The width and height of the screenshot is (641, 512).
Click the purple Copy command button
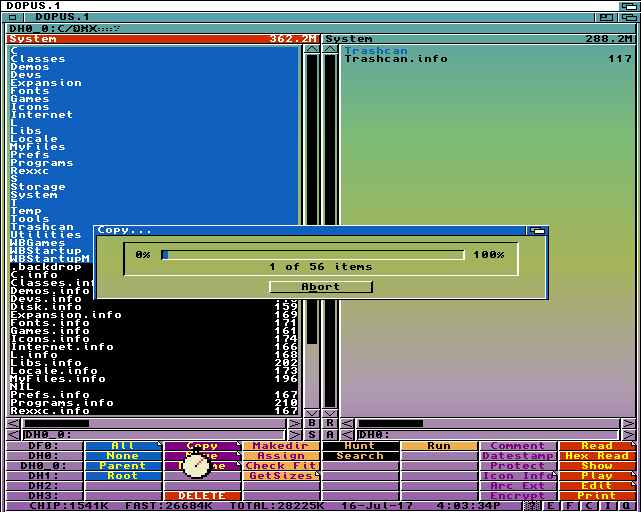coord(202,446)
